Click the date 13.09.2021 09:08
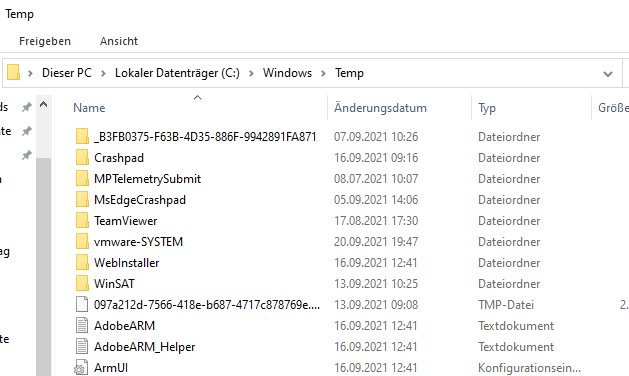 point(376,305)
